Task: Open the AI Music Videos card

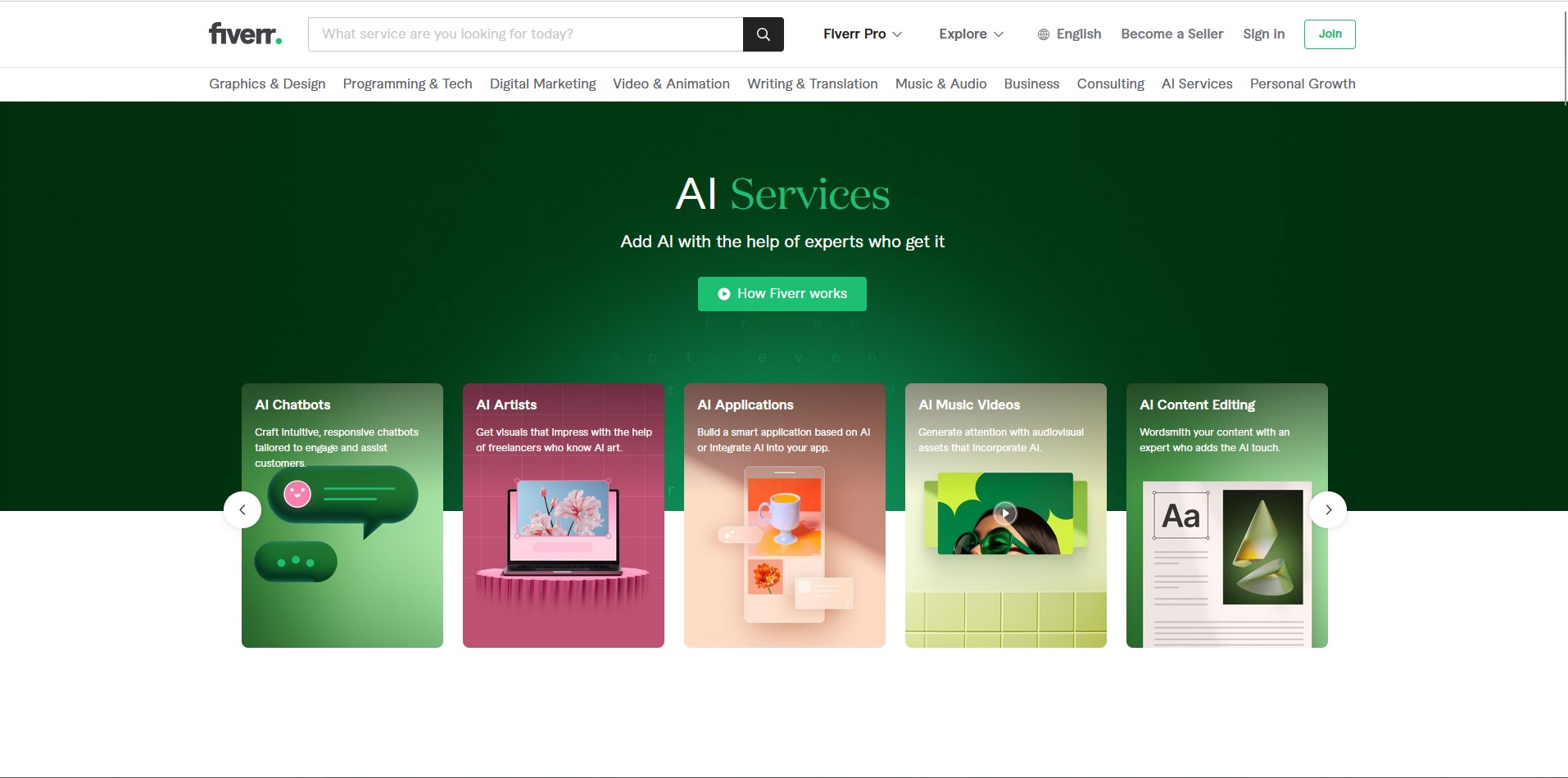Action: (x=1006, y=515)
